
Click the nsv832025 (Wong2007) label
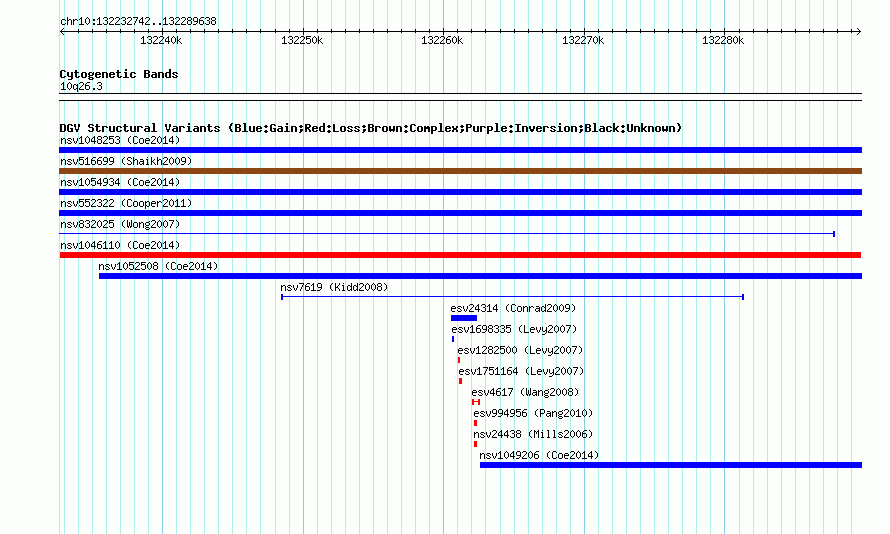[120, 224]
